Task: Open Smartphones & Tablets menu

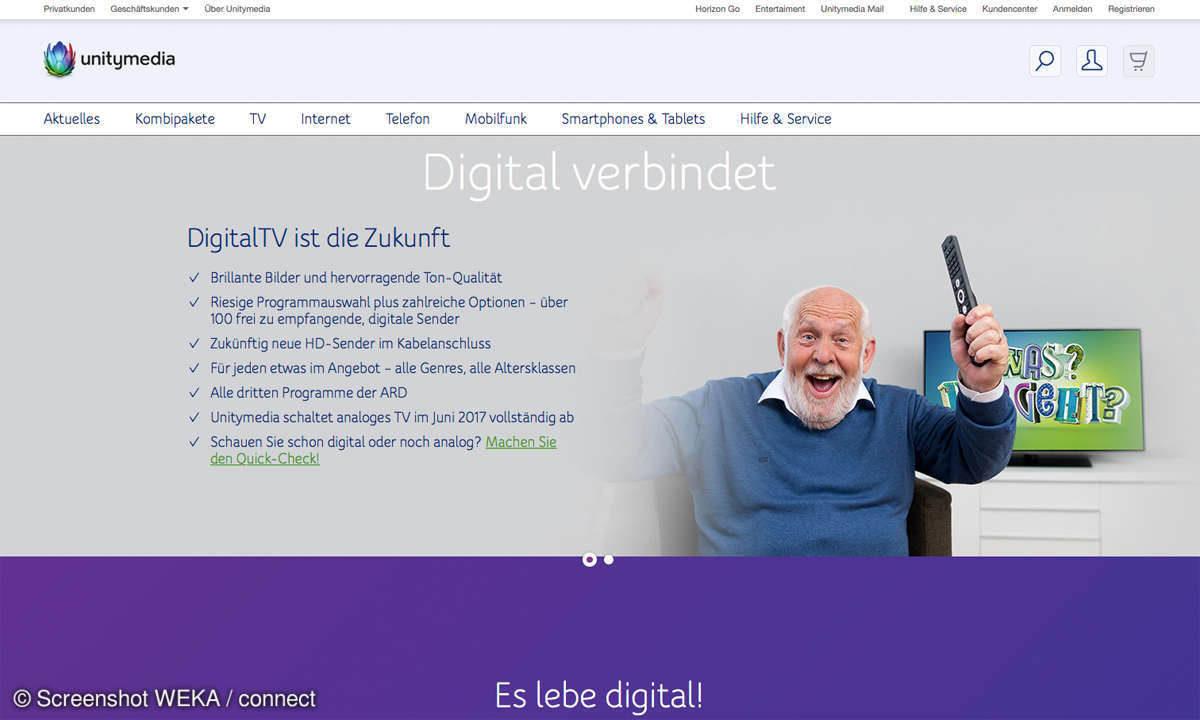Action: coord(633,118)
